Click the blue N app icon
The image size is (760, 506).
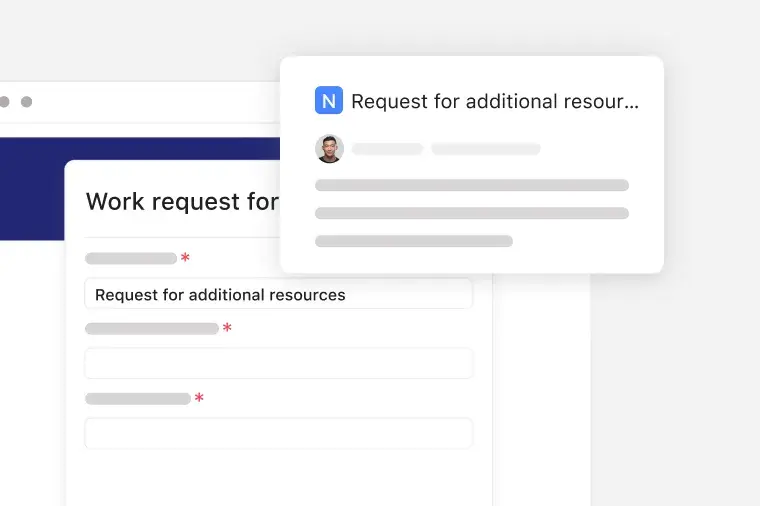pos(329,100)
